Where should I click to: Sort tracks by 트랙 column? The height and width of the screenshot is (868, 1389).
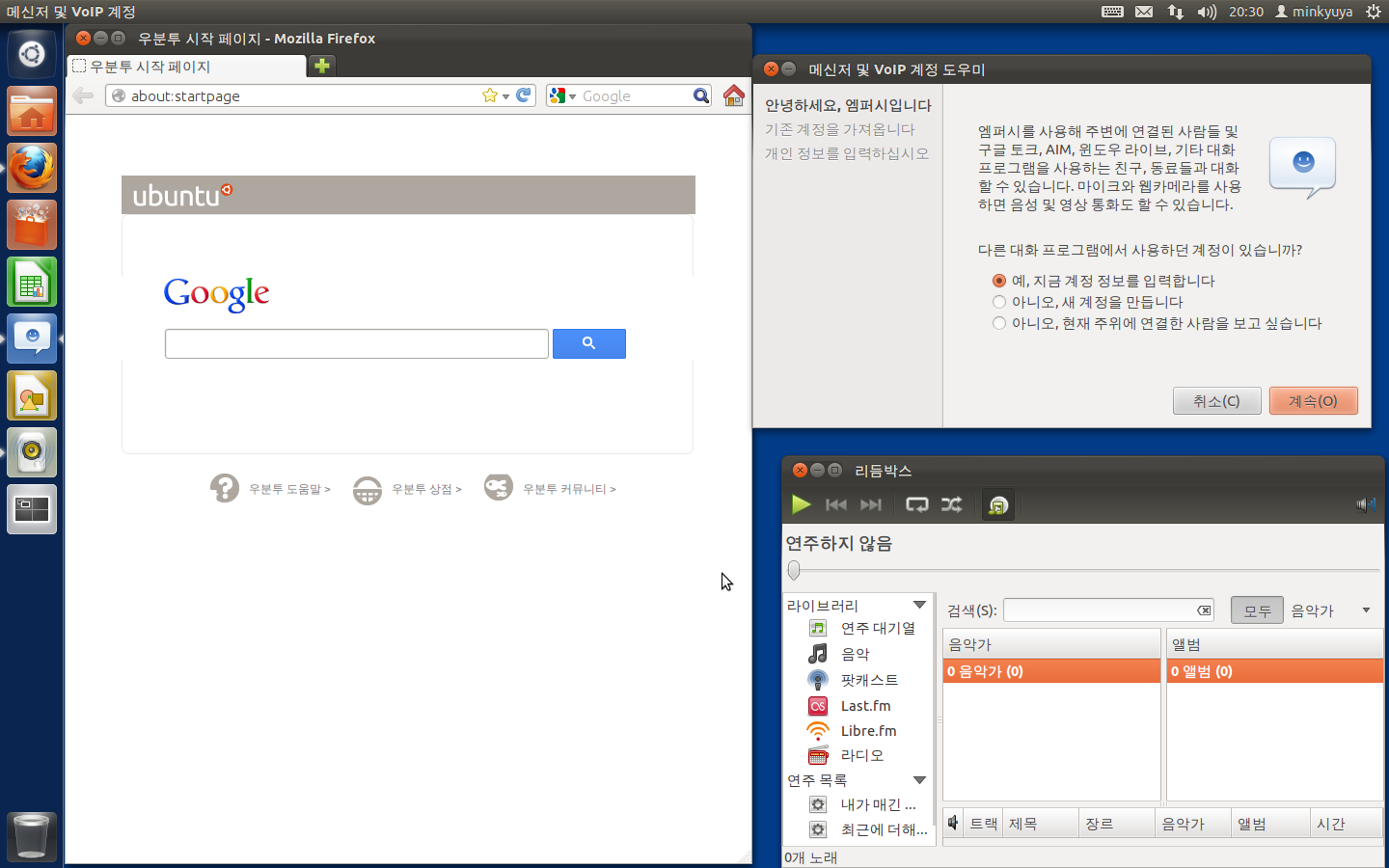click(x=983, y=824)
